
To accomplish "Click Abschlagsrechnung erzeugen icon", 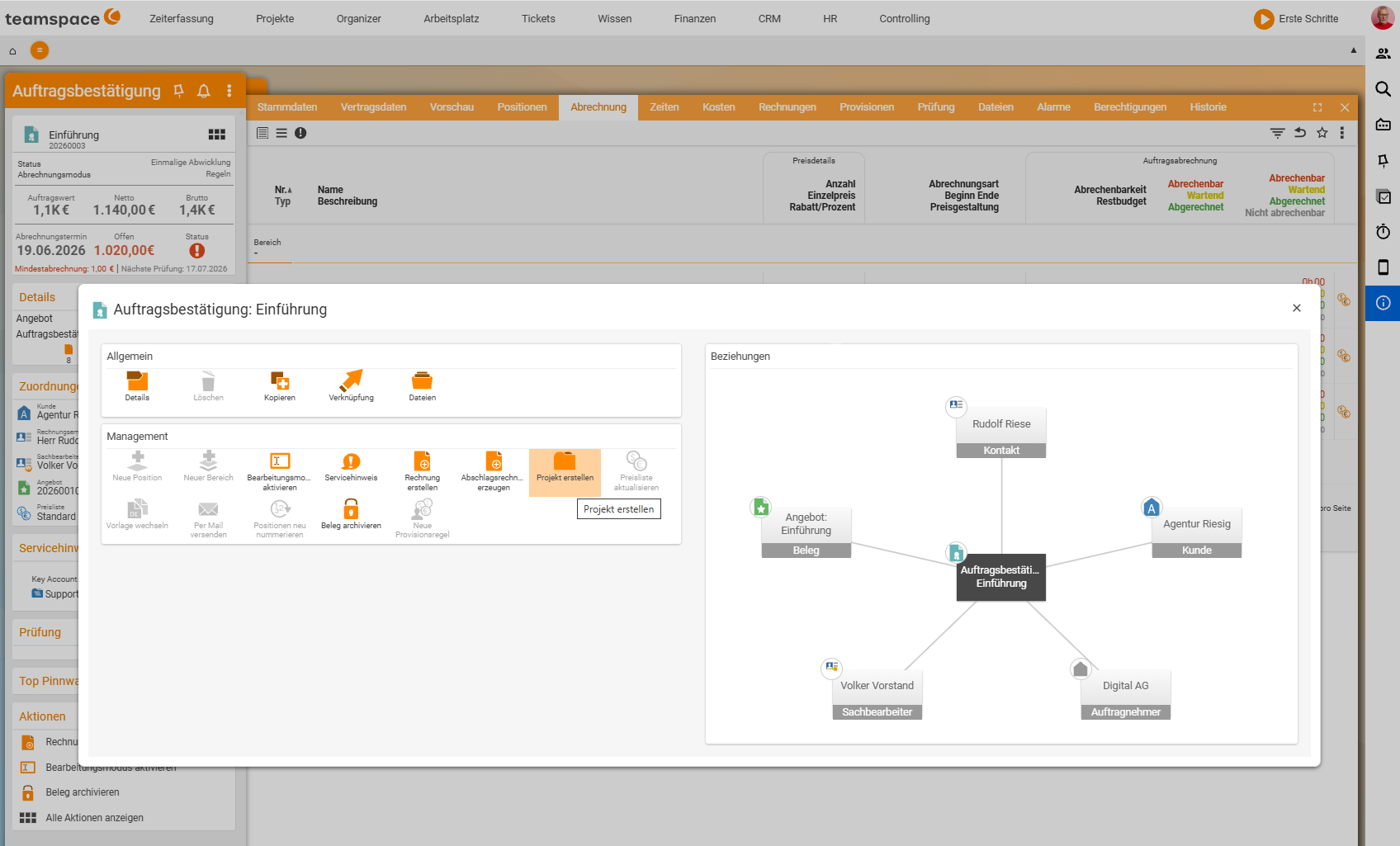I will [x=493, y=471].
